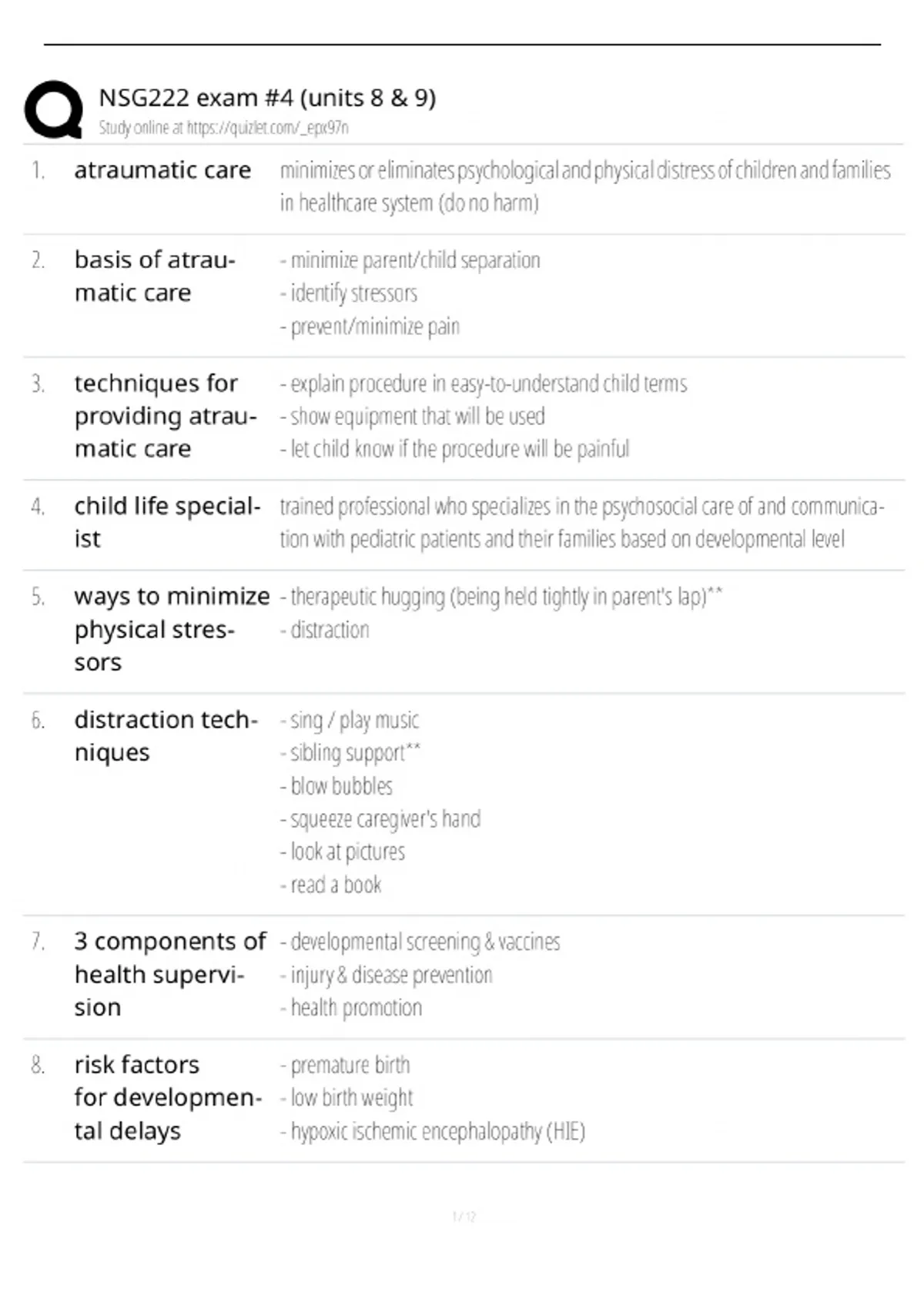Viewport: 924px width, 1309px height.
Task: Select hypoxic ischemic encephalopathy (HIE) line
Action: (433, 1131)
